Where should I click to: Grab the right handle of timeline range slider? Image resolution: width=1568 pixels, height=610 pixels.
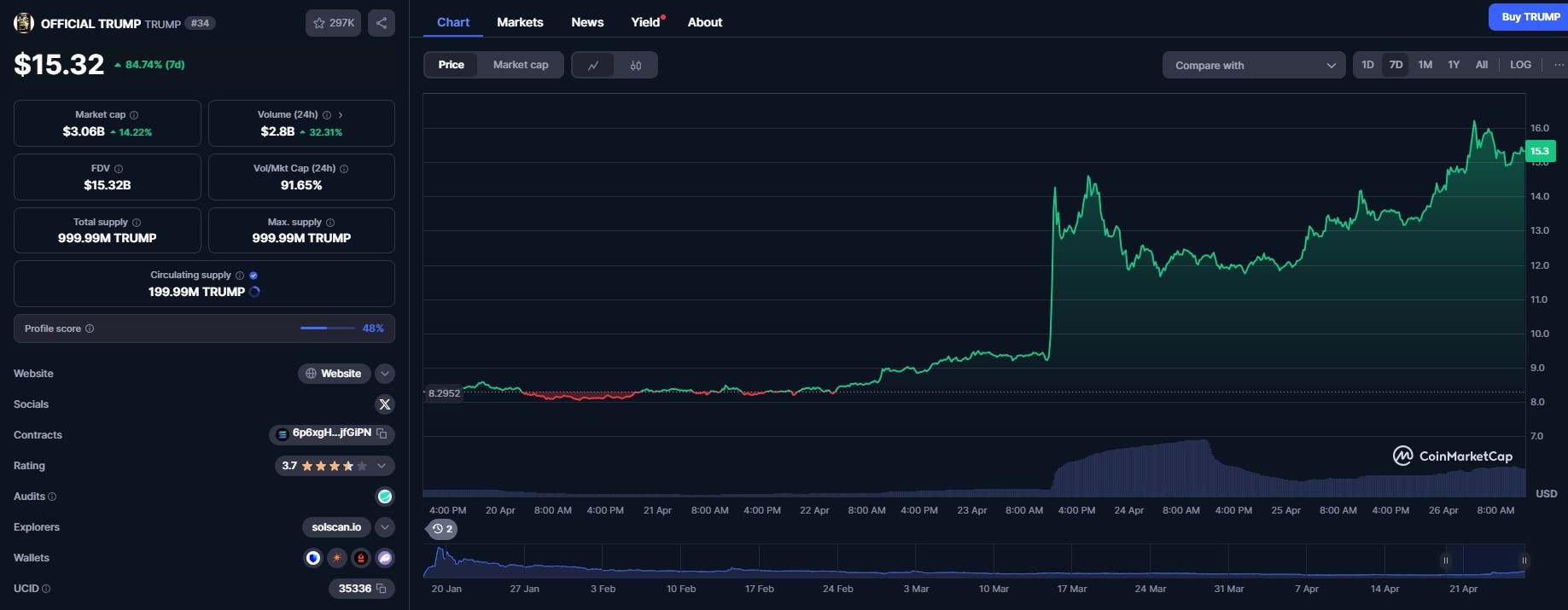1524,561
